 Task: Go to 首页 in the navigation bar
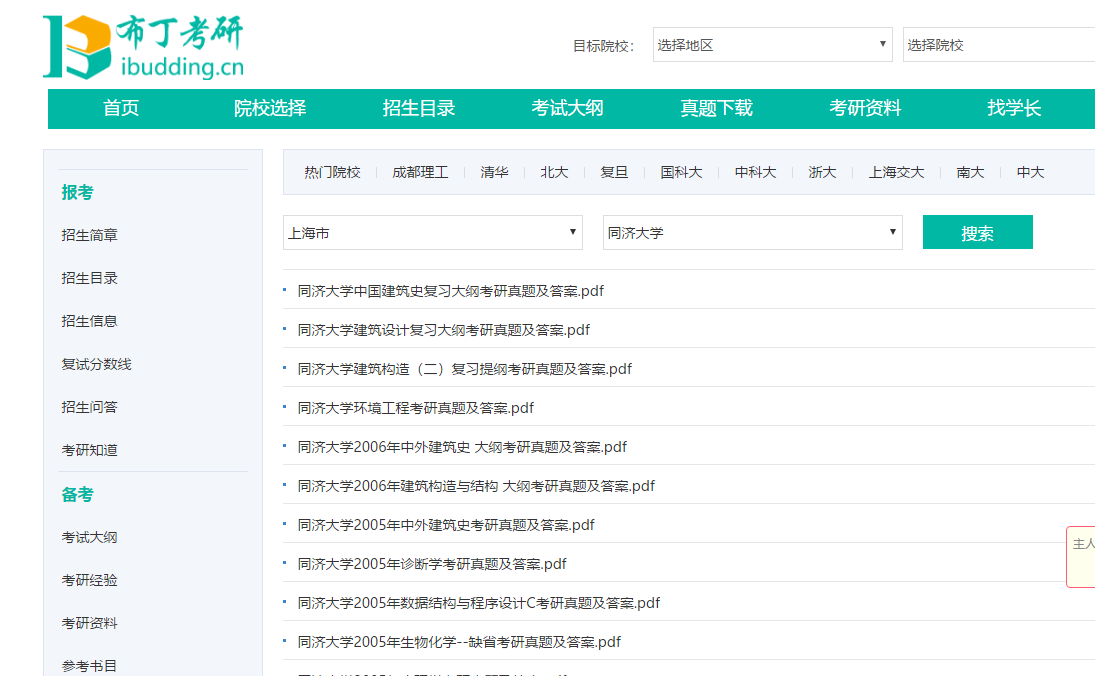(x=121, y=108)
